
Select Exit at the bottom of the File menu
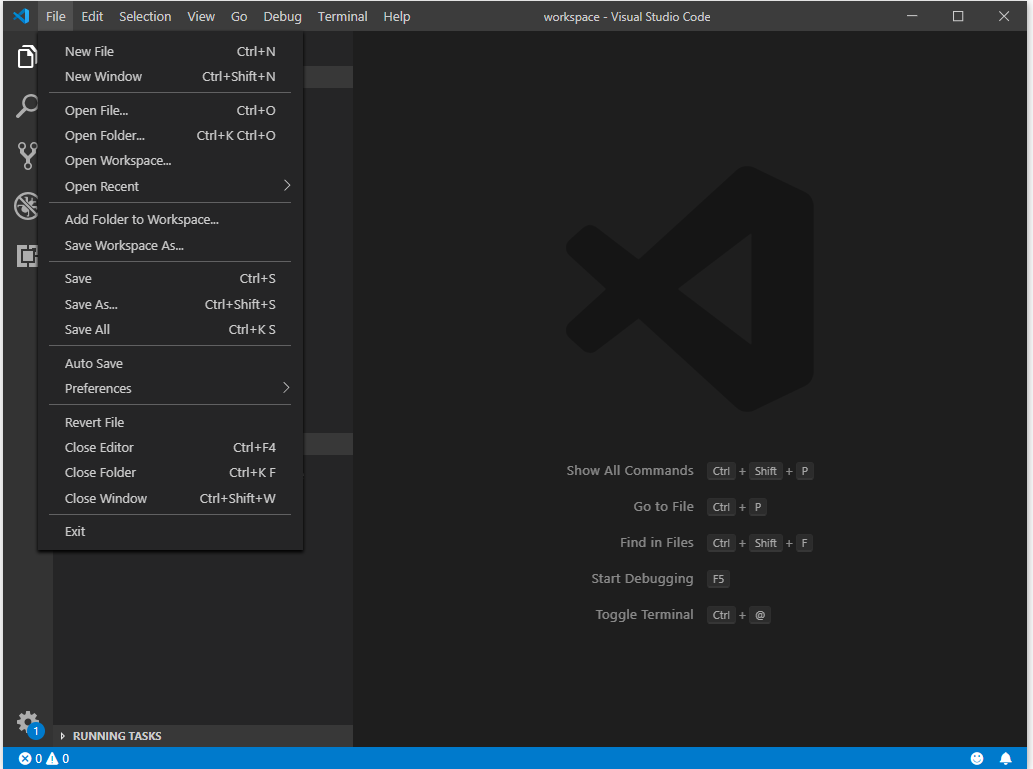[75, 531]
